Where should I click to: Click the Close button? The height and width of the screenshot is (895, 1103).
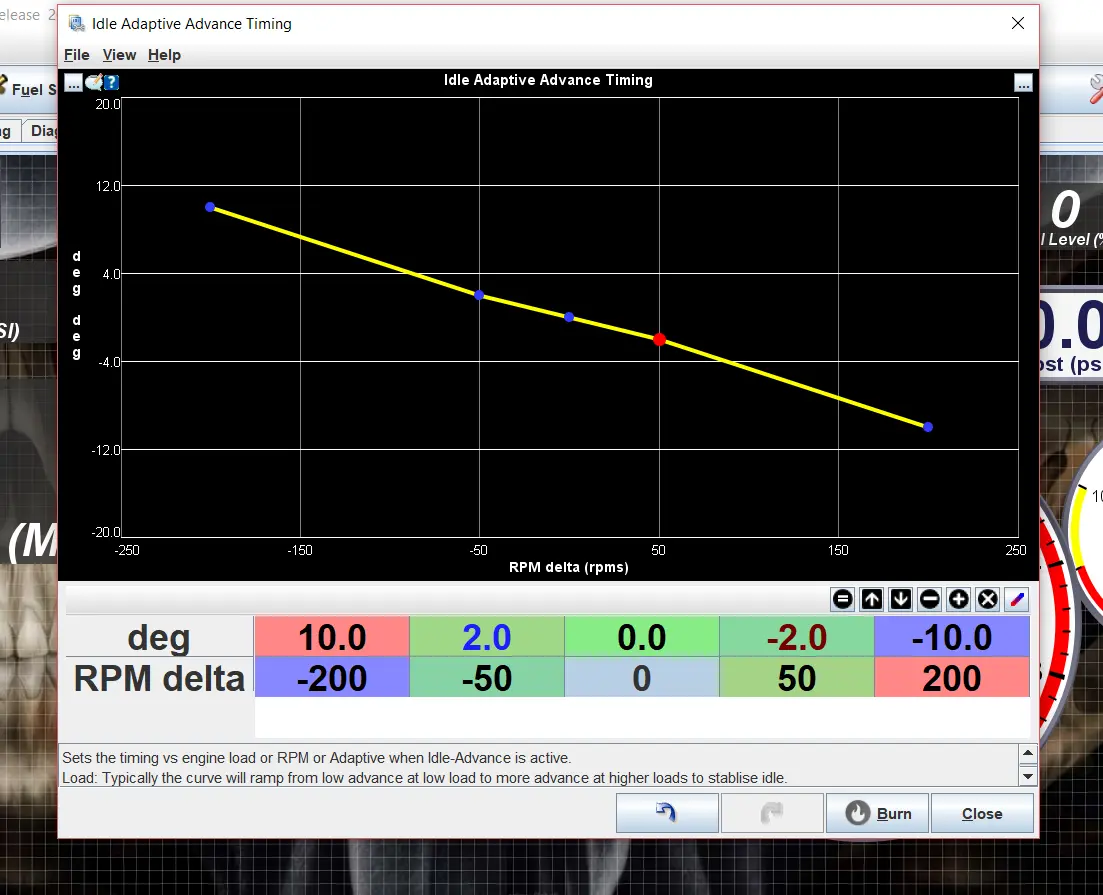point(982,813)
